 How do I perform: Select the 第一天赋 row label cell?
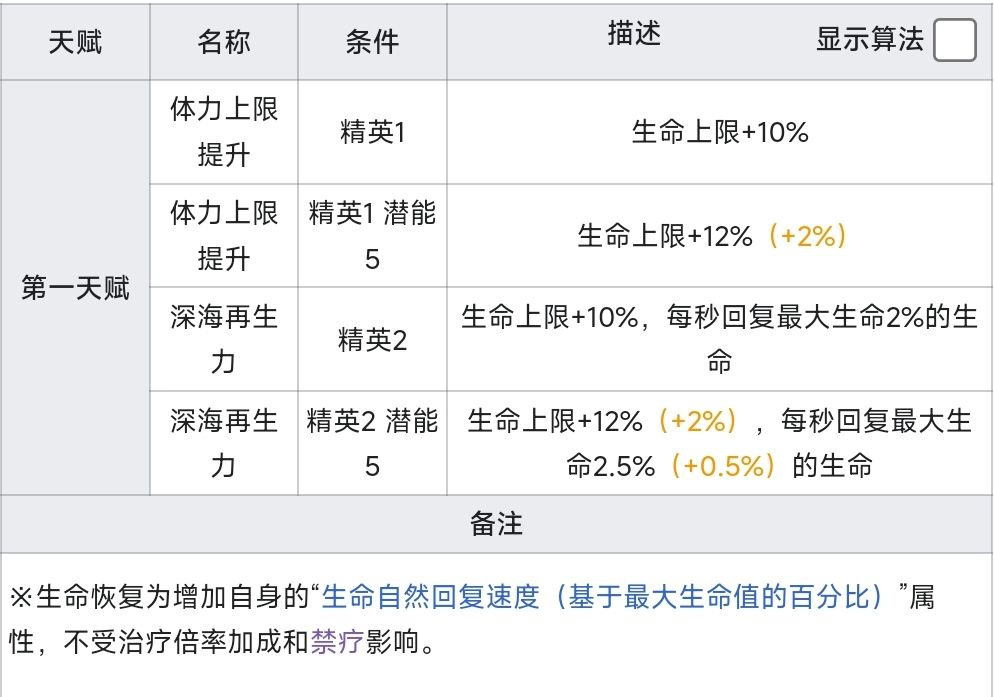tap(75, 288)
